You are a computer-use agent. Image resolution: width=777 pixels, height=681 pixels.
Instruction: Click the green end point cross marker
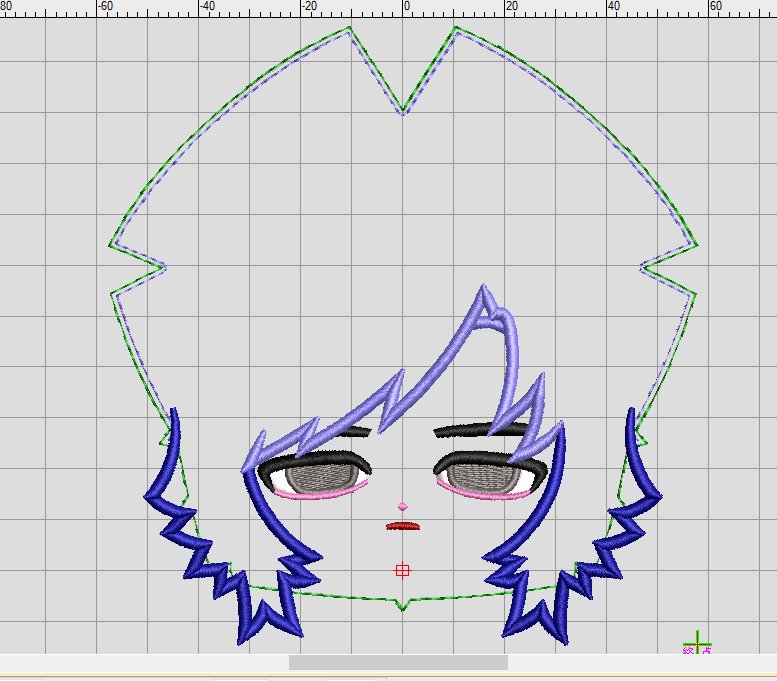tap(697, 644)
